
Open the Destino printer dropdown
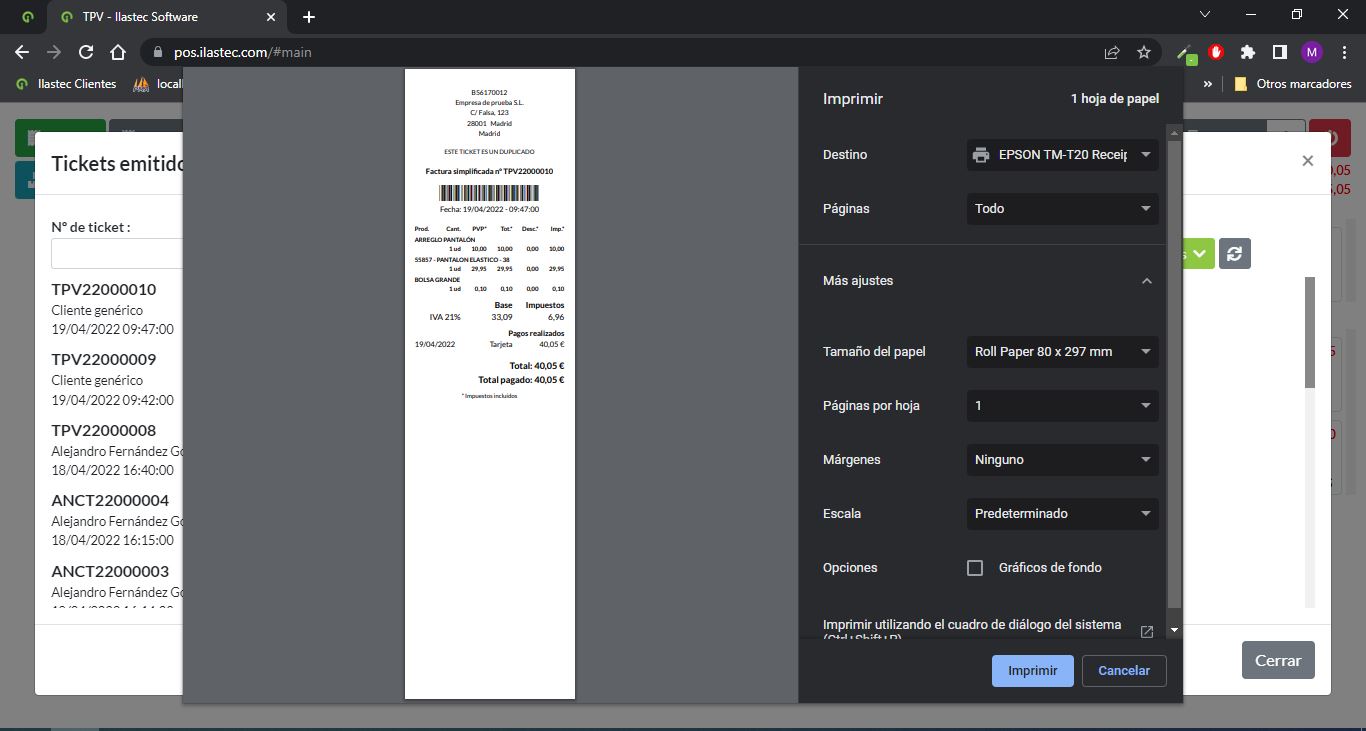tap(1062, 155)
